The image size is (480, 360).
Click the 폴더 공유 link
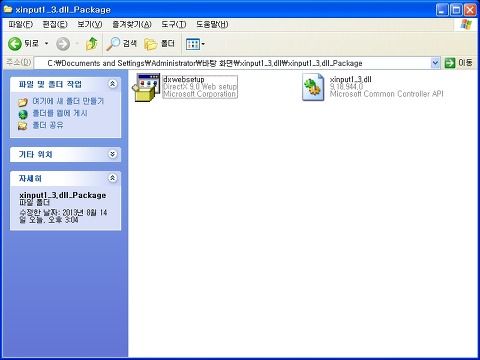click(48, 125)
